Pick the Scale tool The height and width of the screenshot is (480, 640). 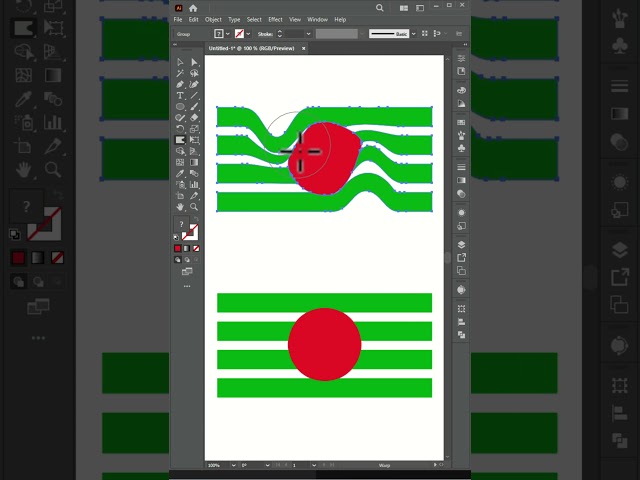pyautogui.click(x=194, y=129)
